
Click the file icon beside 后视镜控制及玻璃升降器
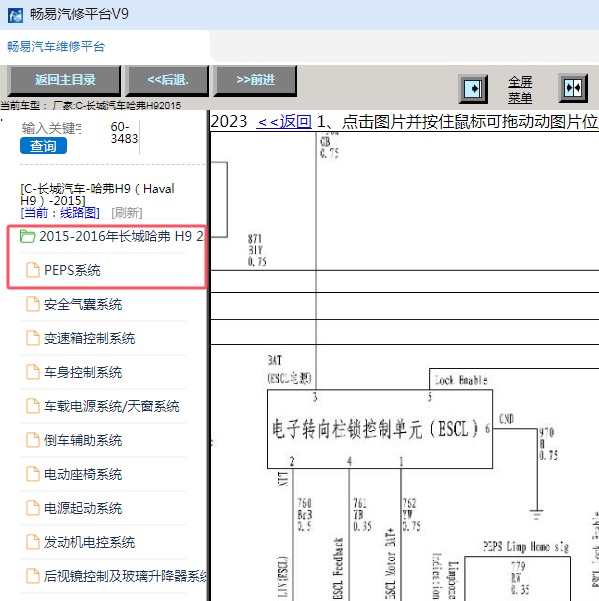[x=33, y=576]
